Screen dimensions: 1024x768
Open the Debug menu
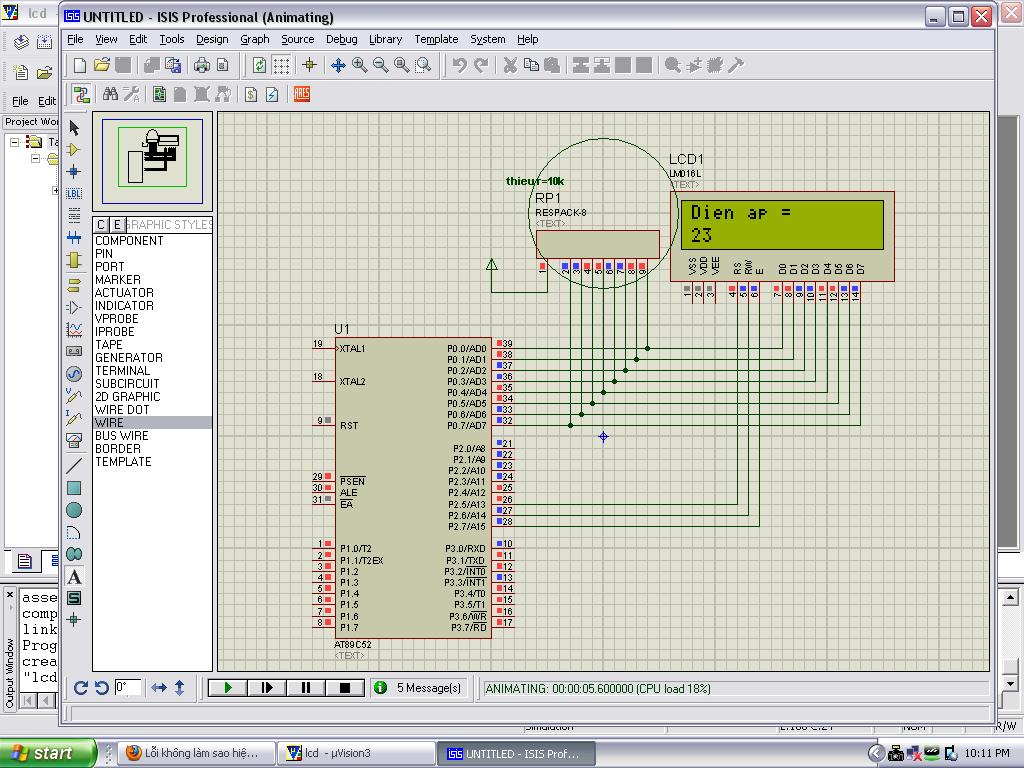coord(341,39)
